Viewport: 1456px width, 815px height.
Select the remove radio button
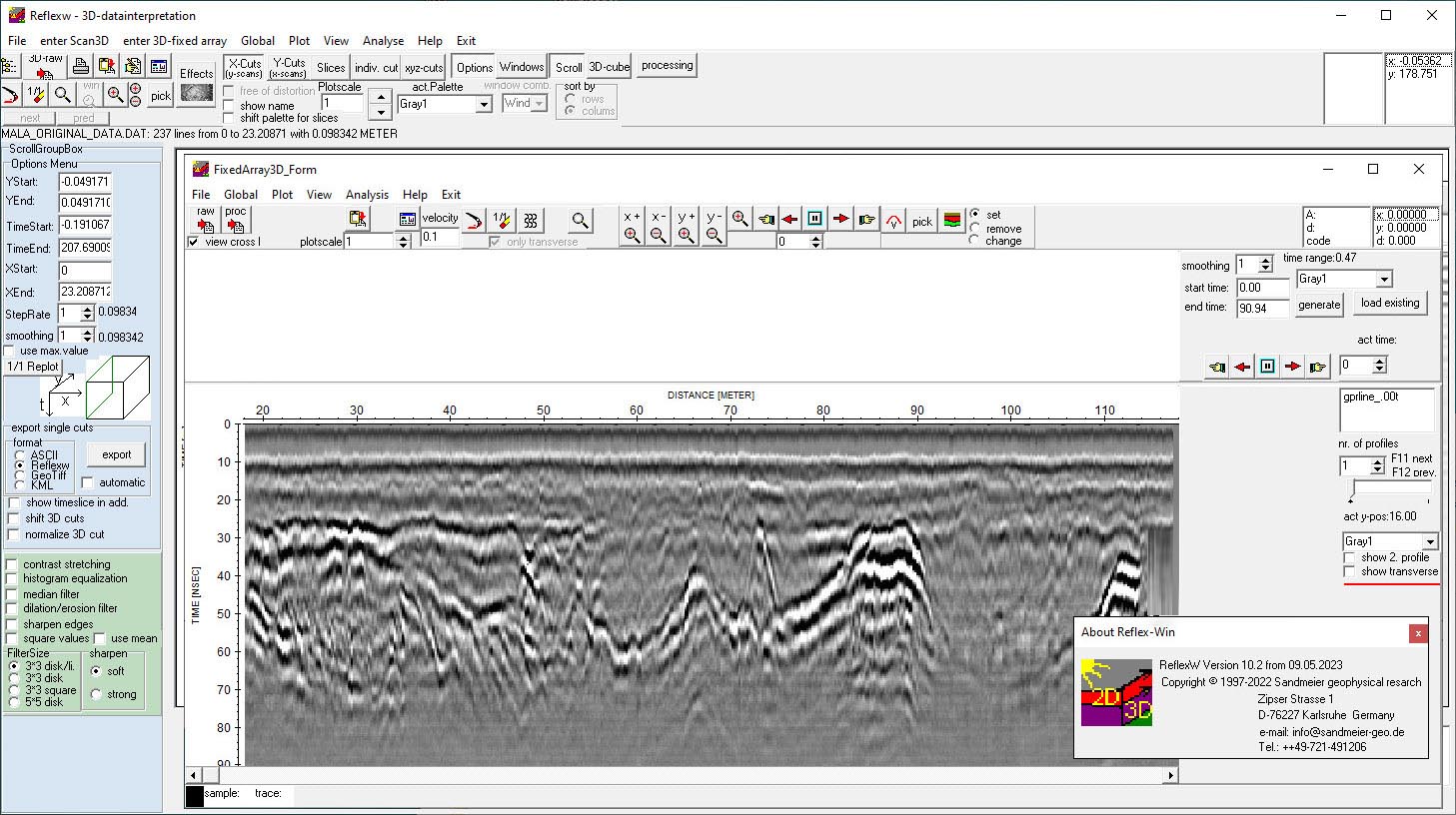[x=976, y=228]
